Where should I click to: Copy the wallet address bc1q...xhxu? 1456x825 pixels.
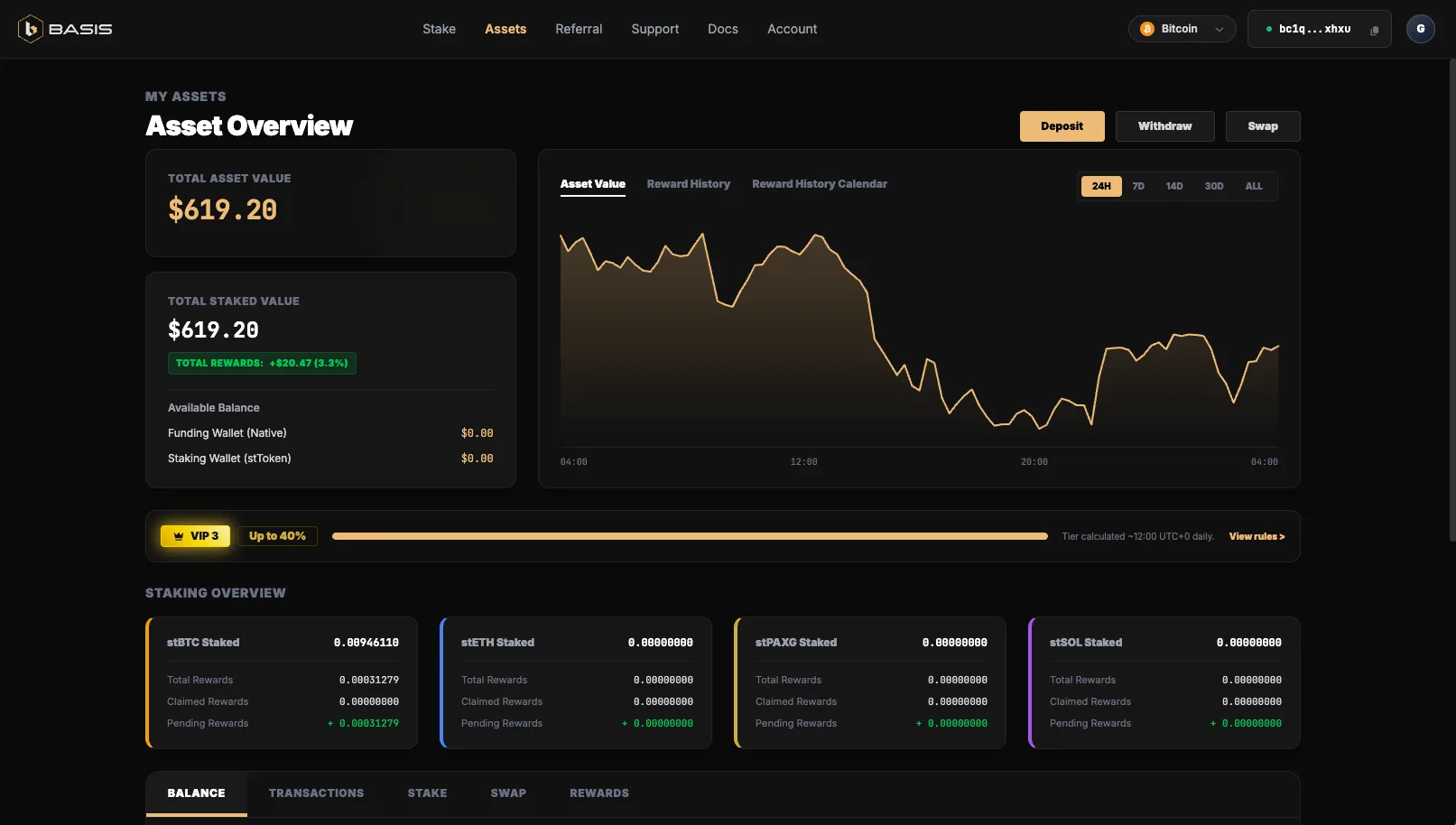click(1375, 30)
